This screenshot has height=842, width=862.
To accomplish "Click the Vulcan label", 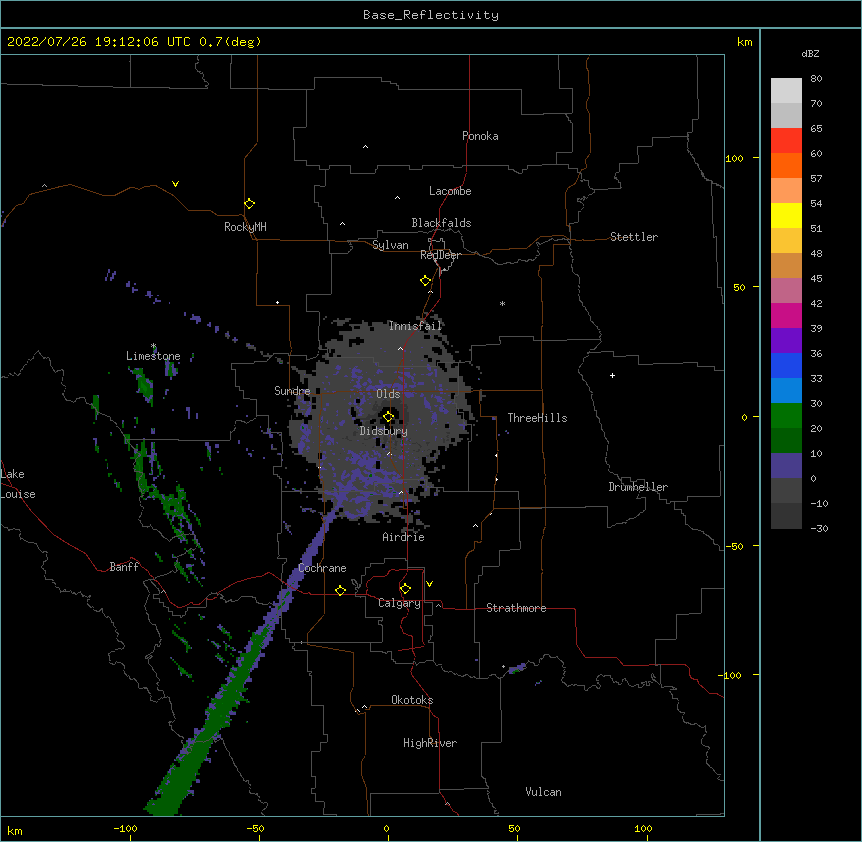I will point(543,792).
